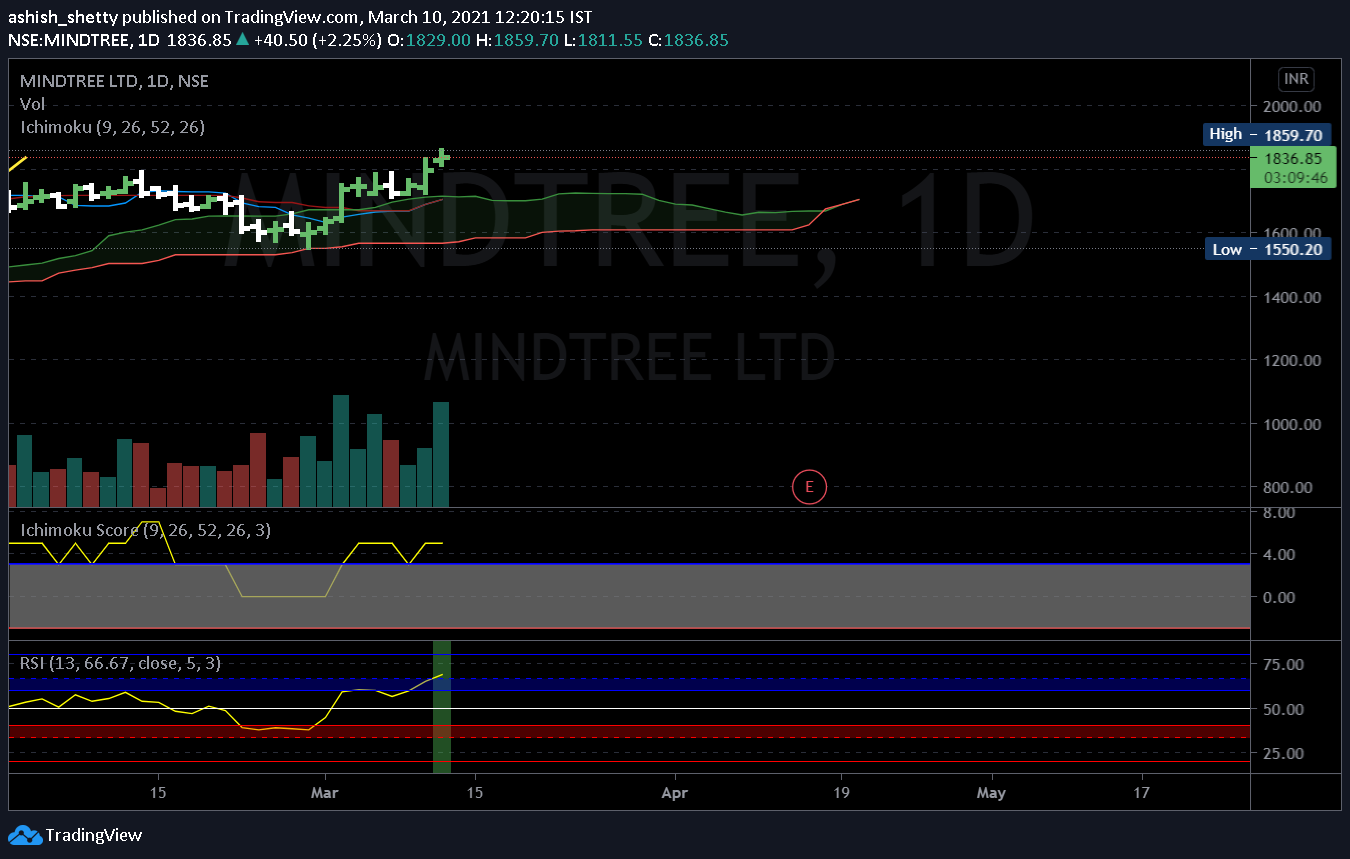The width and height of the screenshot is (1350, 859).
Task: Click the earnings 'E' marker circle
Action: (x=809, y=487)
